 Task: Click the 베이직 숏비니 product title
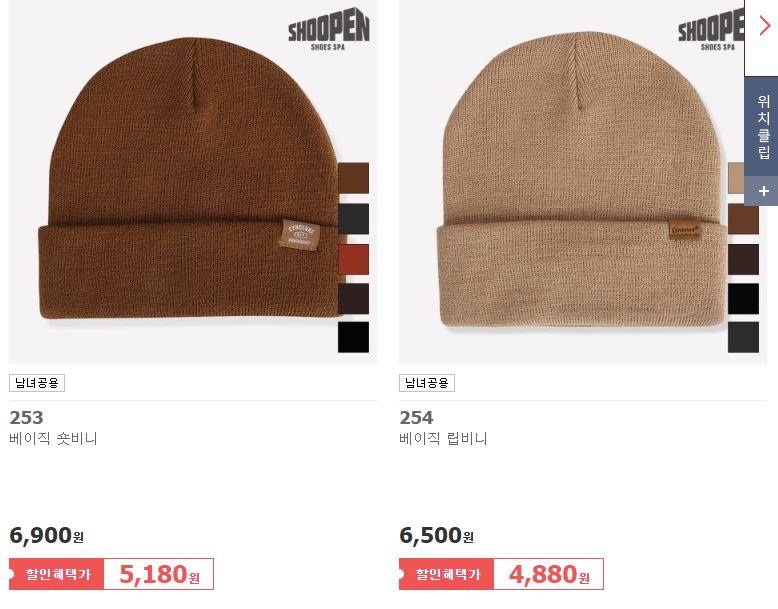pyautogui.click(x=53, y=439)
